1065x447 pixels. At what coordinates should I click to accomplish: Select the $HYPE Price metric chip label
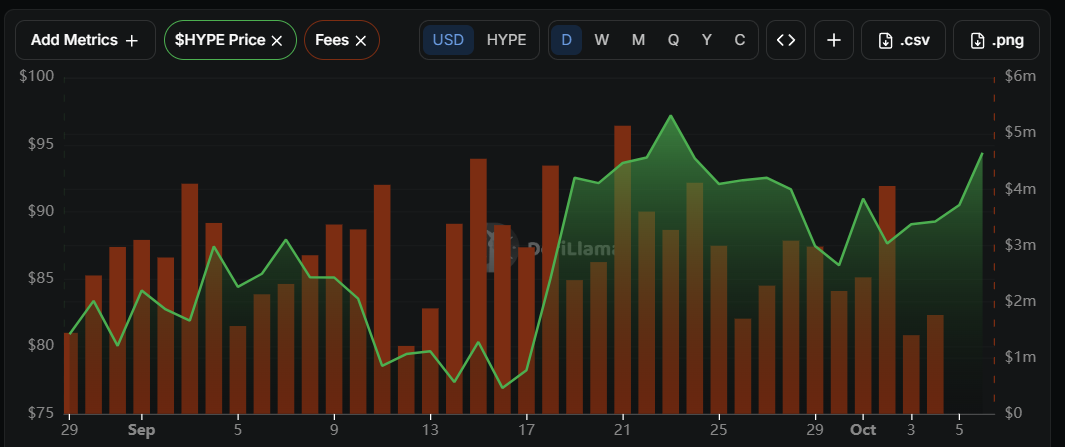pos(220,40)
